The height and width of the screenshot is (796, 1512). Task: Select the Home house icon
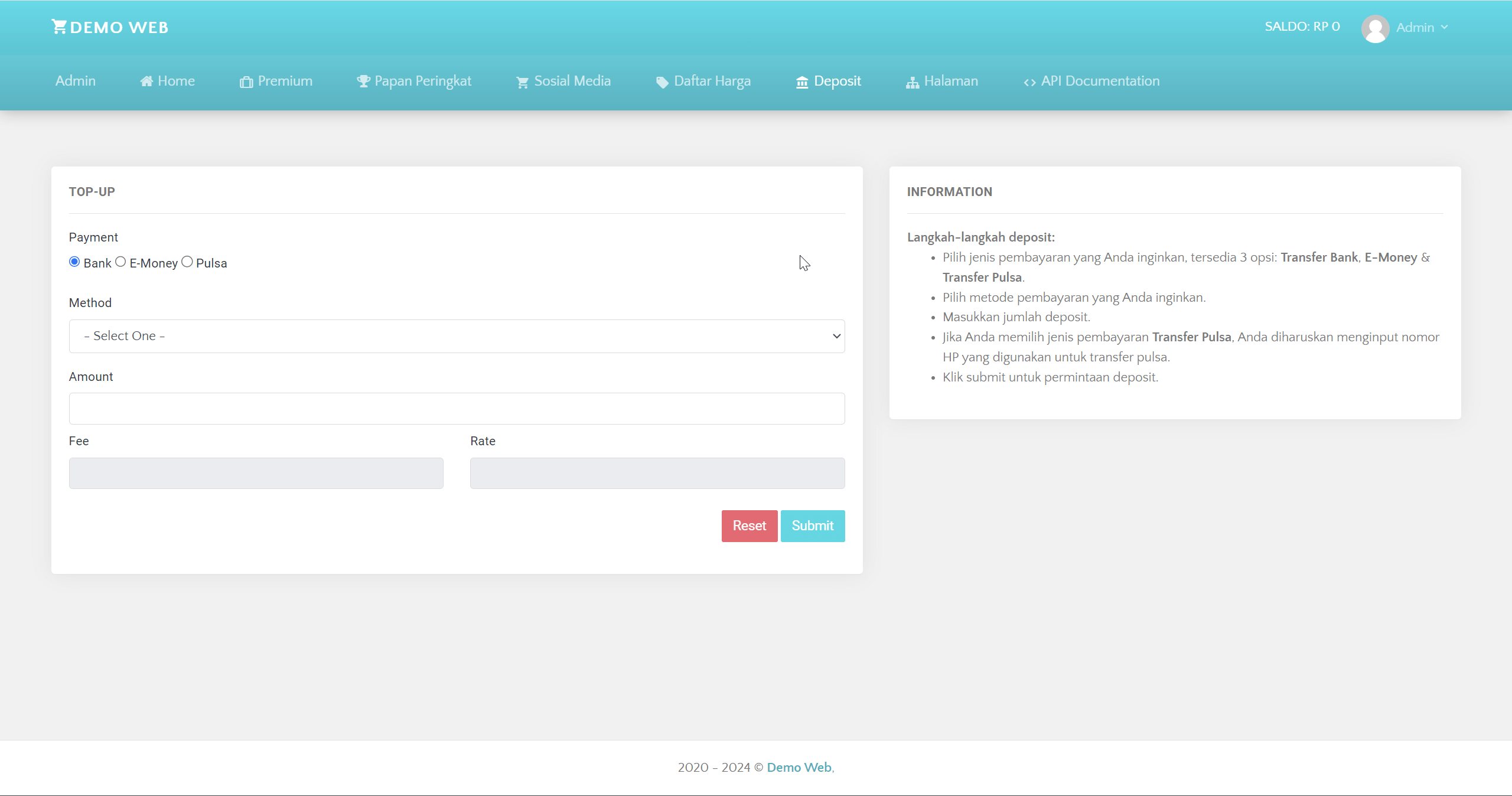point(146,81)
